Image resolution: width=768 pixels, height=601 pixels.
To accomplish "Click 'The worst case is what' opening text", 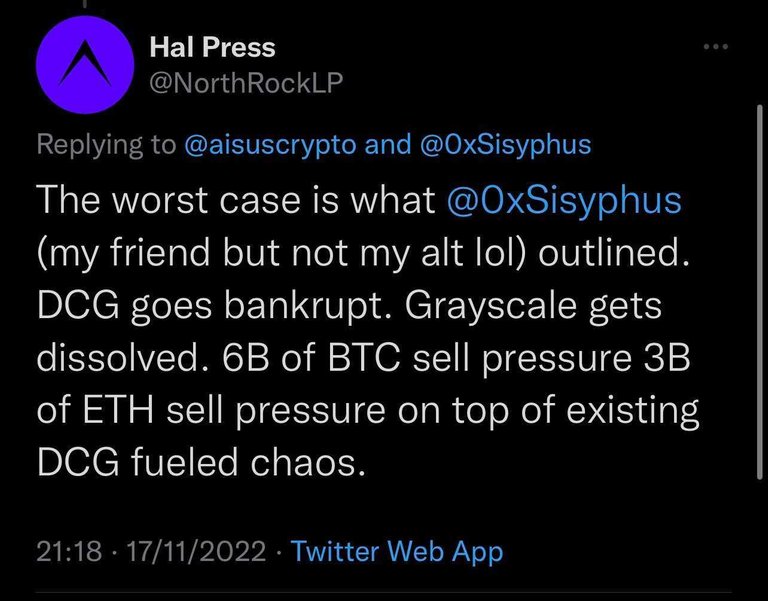I will [x=236, y=200].
